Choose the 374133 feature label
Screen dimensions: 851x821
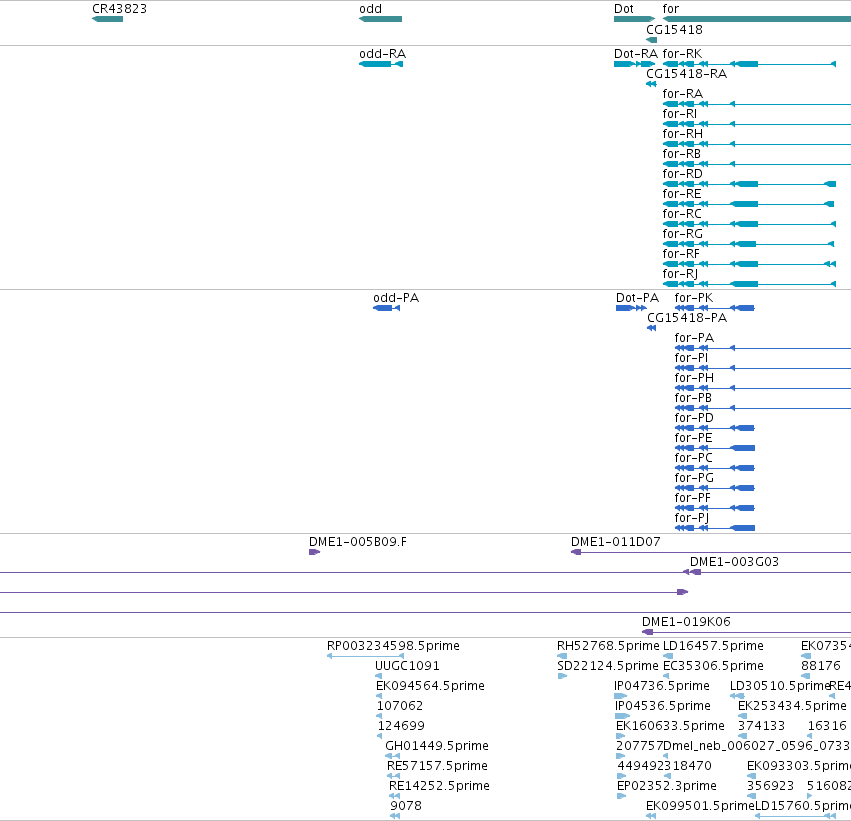click(x=761, y=726)
